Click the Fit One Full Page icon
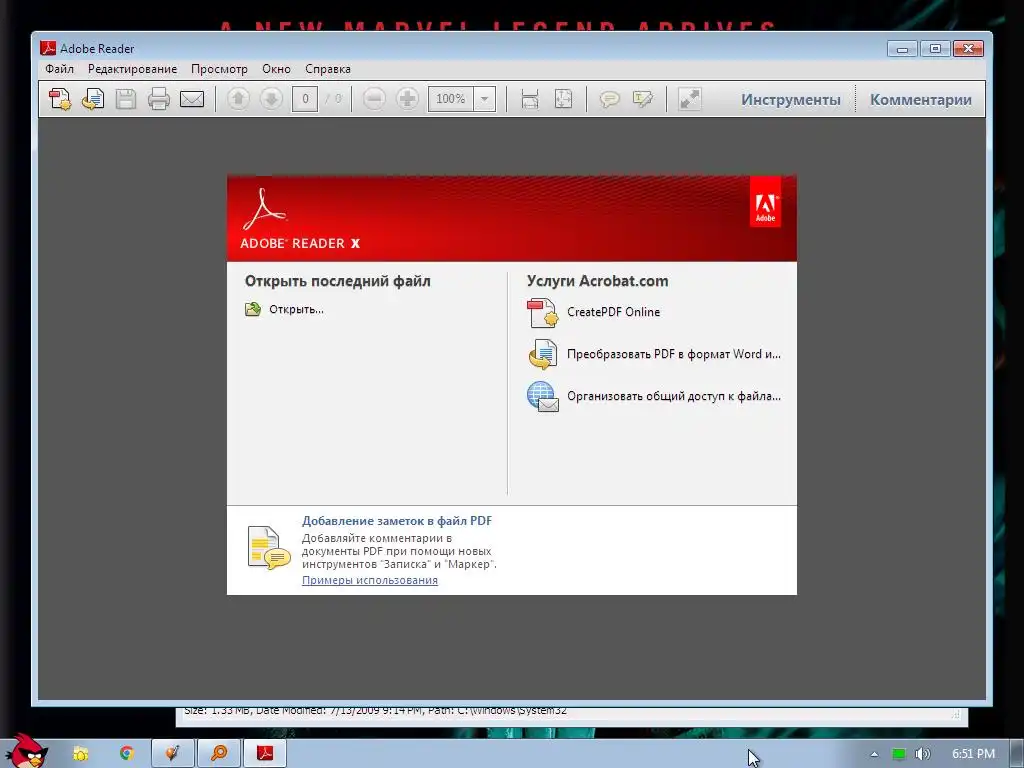The width and height of the screenshot is (1024, 768). click(x=563, y=99)
